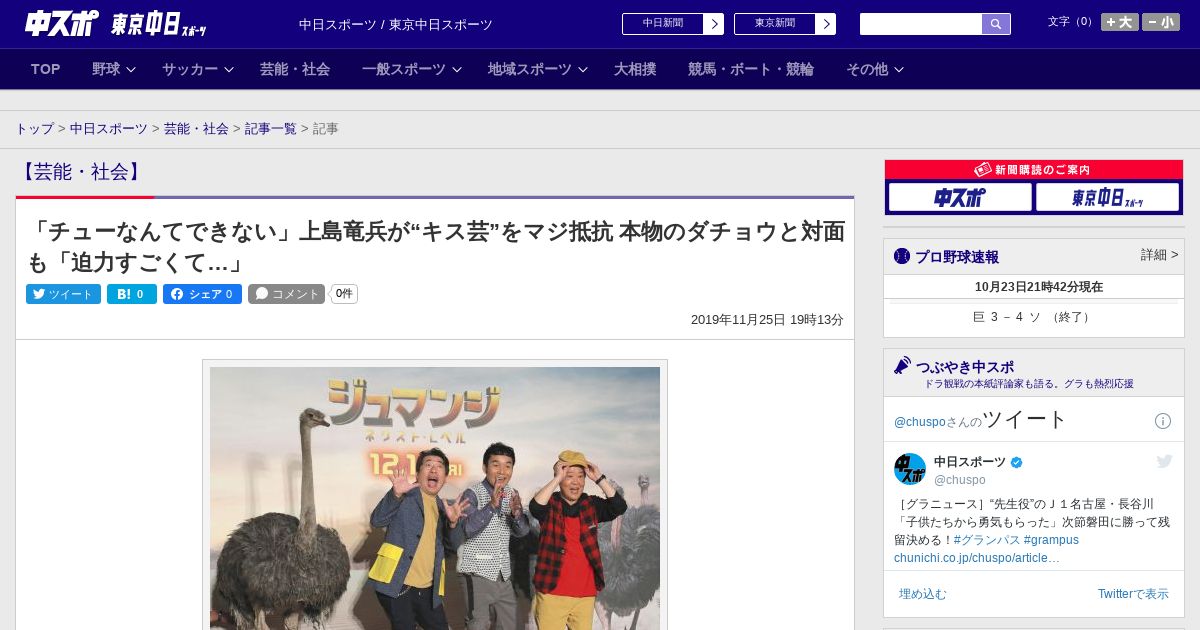Click the 中日スポーツ breadcrumb link
This screenshot has width=1200, height=630.
(x=108, y=129)
